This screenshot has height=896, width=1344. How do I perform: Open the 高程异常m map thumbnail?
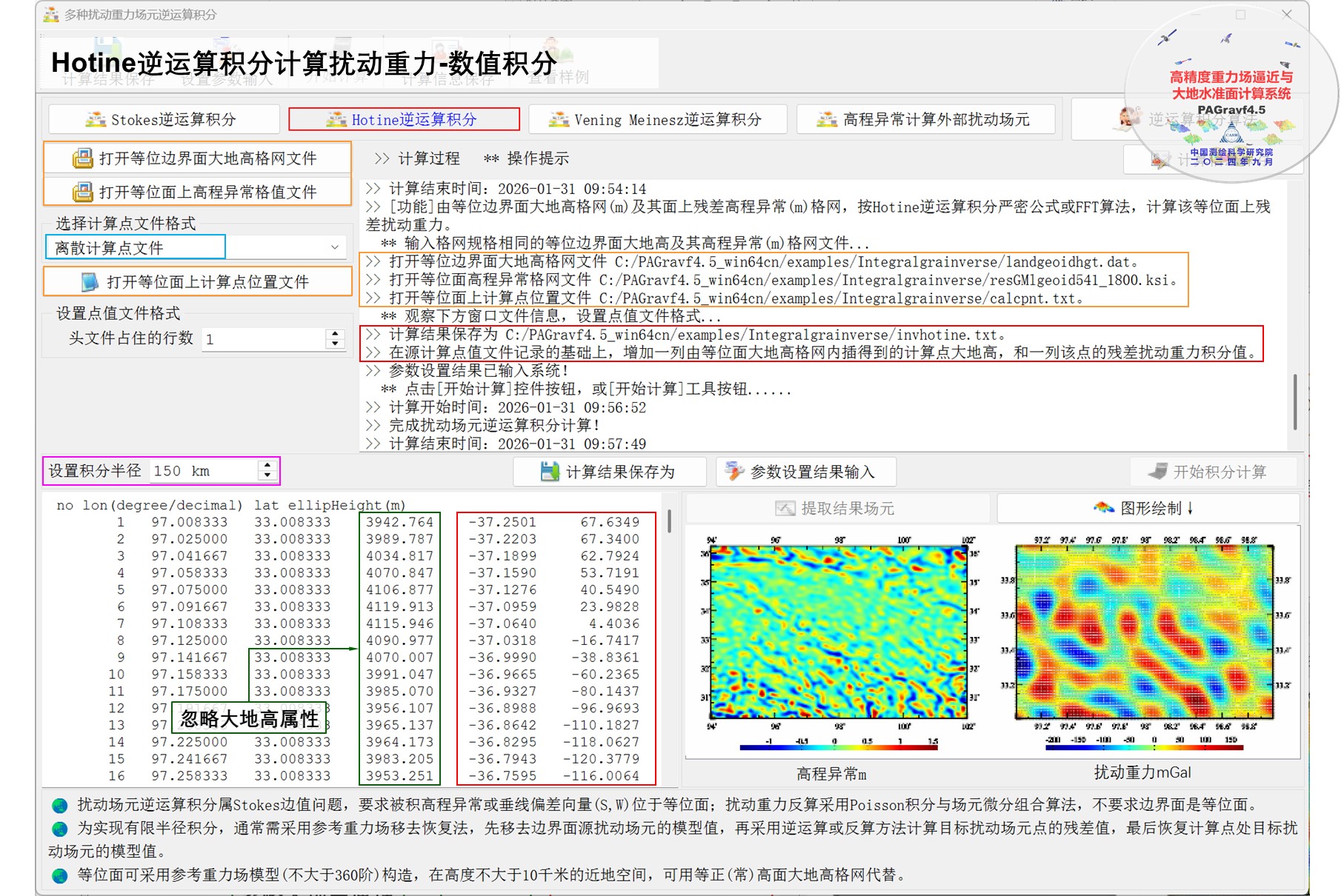point(839,632)
